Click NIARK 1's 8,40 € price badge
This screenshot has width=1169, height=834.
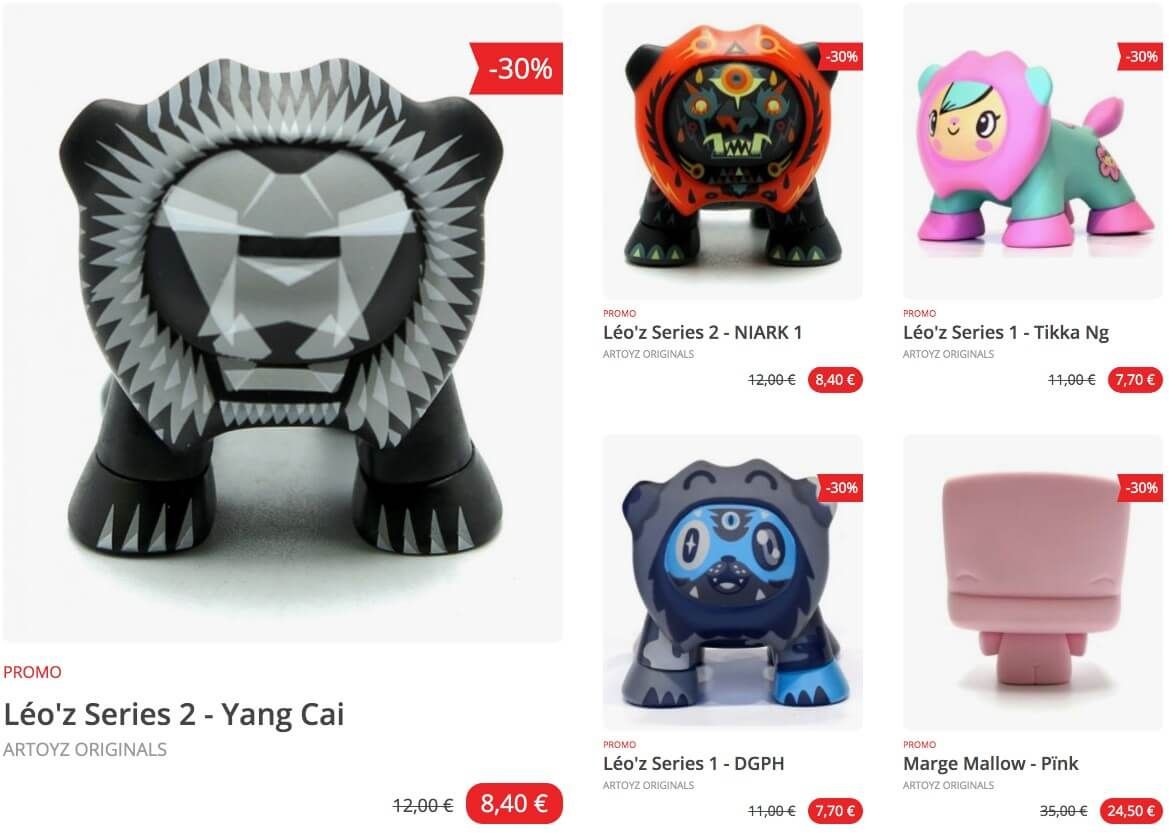[835, 380]
